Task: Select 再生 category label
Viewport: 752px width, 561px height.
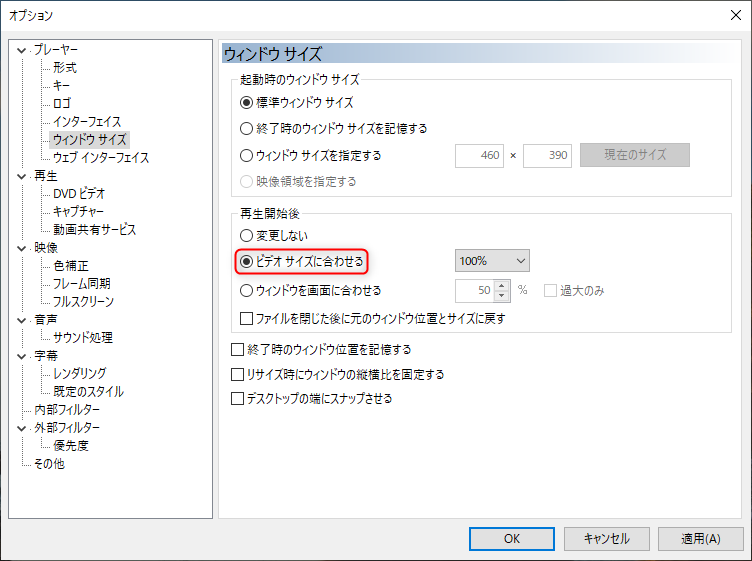Action: [46, 176]
